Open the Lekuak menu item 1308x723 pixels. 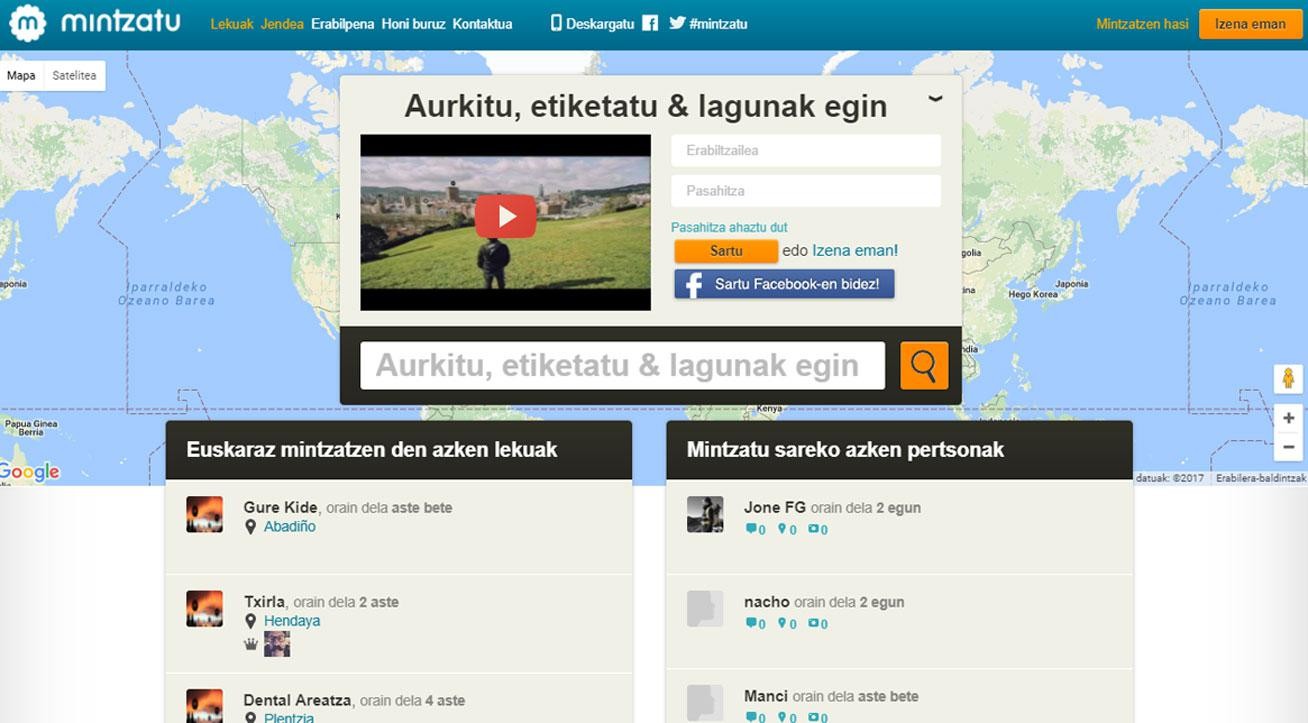coord(232,24)
